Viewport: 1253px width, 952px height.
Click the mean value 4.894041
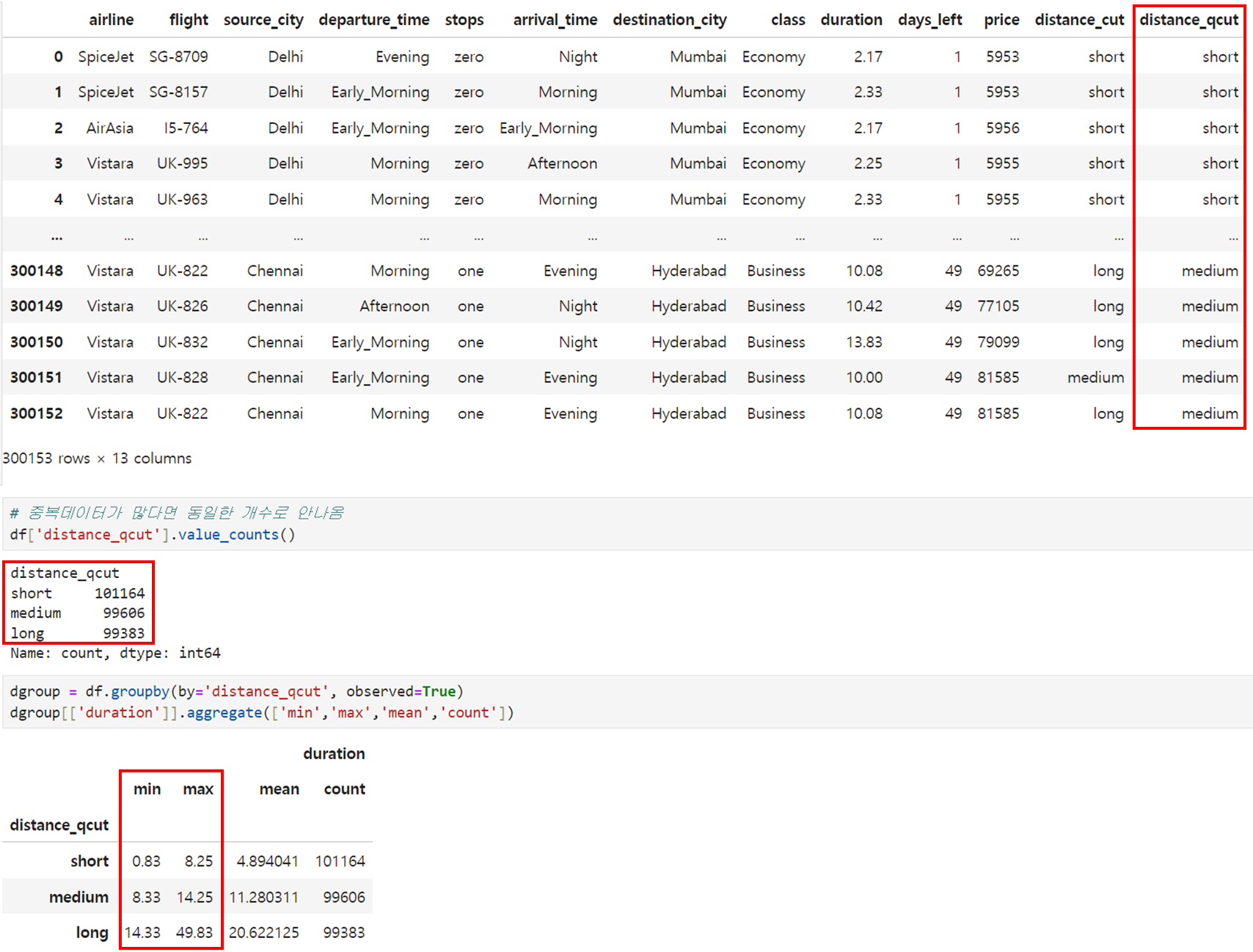(267, 861)
